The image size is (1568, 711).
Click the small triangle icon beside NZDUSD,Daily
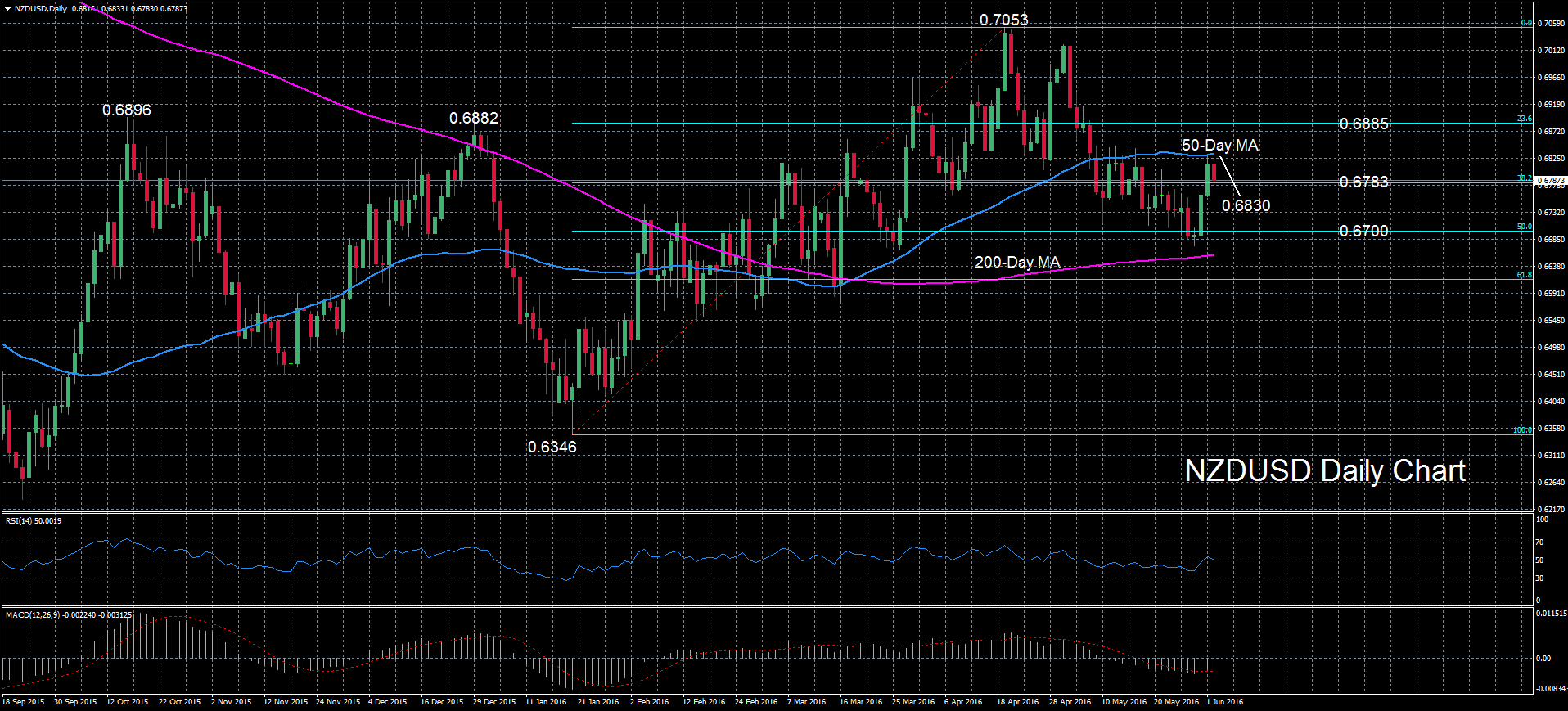click(7, 9)
